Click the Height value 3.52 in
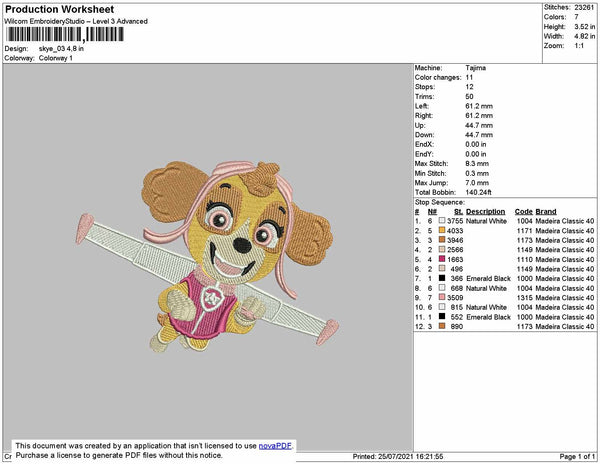Image resolution: width=600 pixels, height=464 pixels. click(584, 27)
